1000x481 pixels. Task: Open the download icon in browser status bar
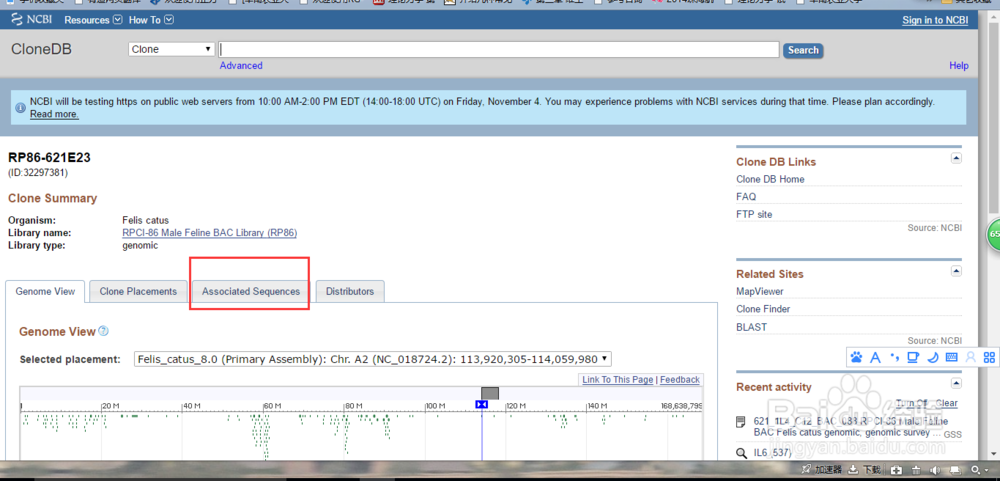[x=852, y=470]
